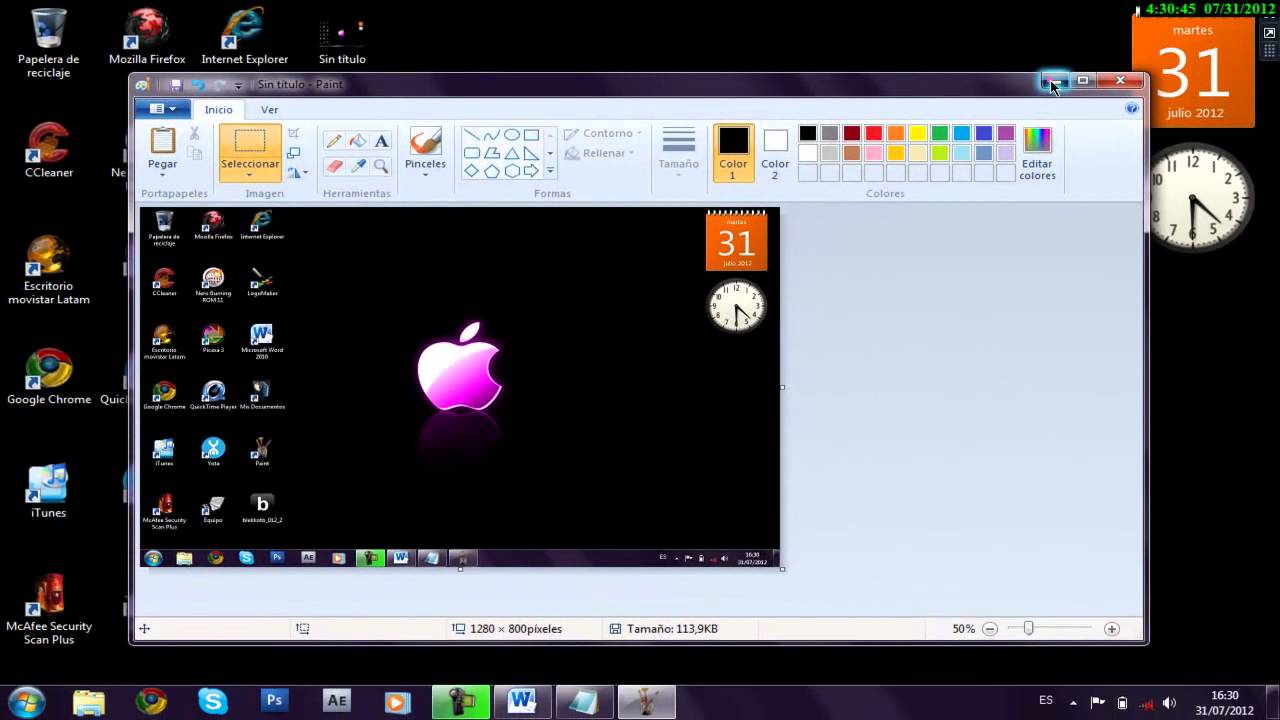Open Skype from the taskbar
Image resolution: width=1280 pixels, height=720 pixels.
point(212,702)
